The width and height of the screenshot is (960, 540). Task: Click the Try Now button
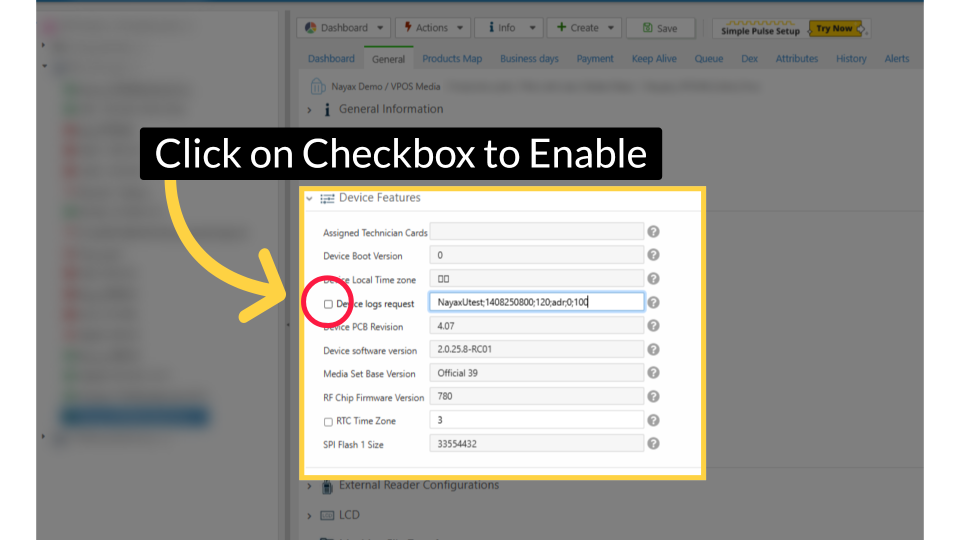point(834,28)
